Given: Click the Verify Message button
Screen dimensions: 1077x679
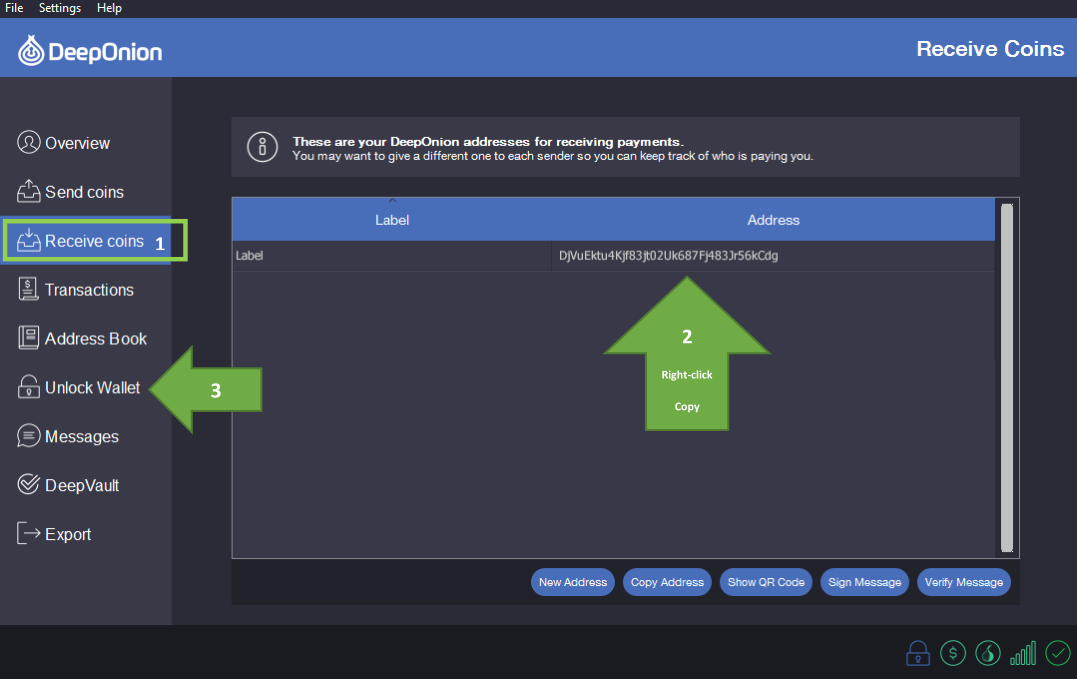Looking at the screenshot, I should 964,582.
